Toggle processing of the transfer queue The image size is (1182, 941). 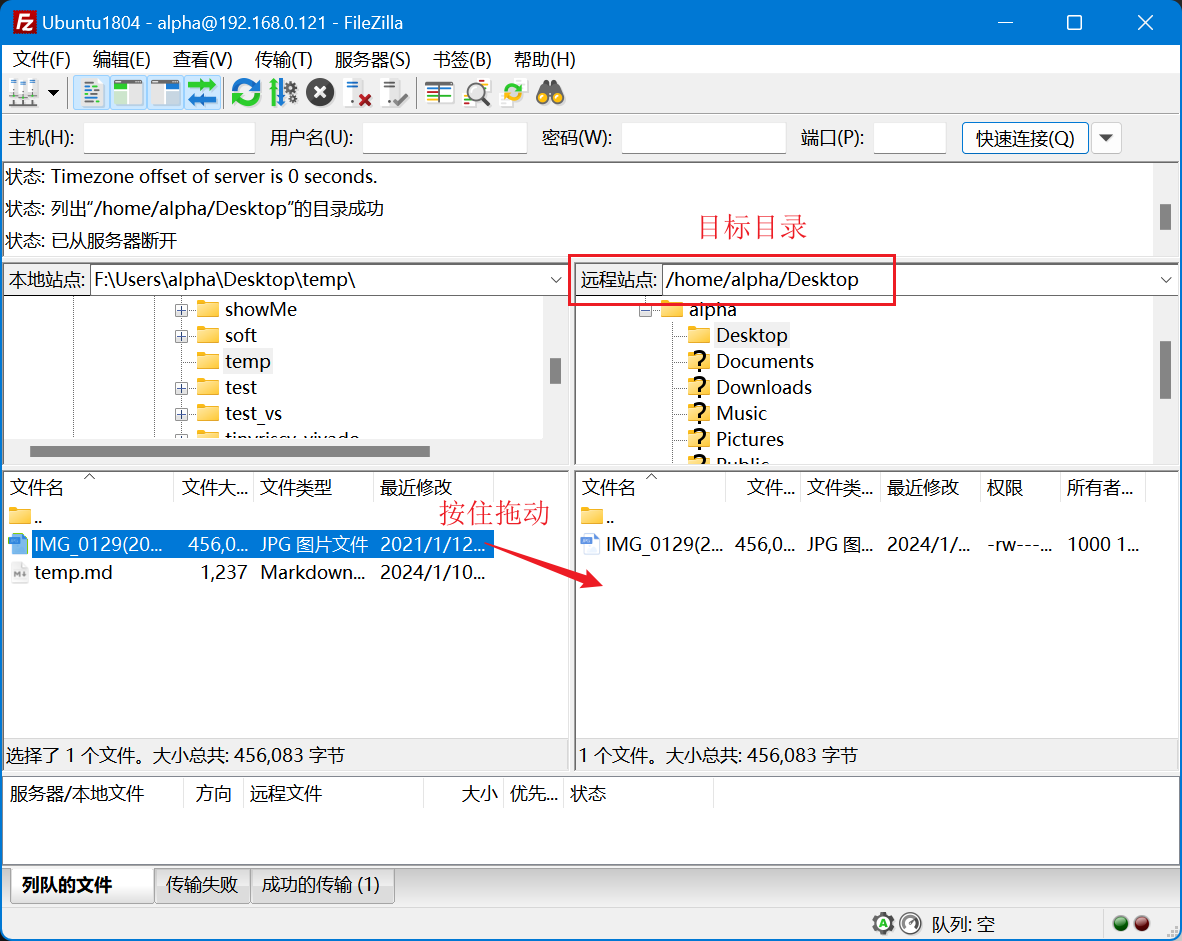(x=283, y=93)
